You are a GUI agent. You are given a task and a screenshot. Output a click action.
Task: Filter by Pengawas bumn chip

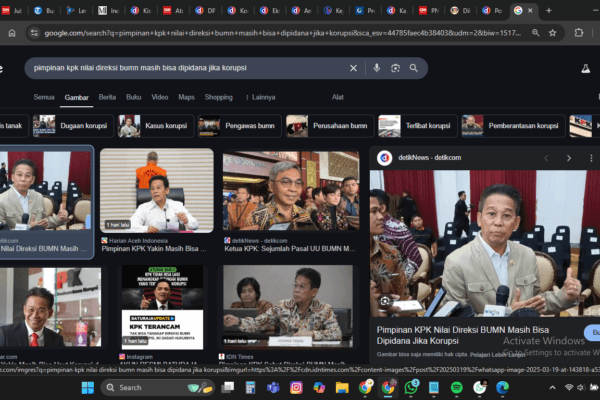point(240,126)
